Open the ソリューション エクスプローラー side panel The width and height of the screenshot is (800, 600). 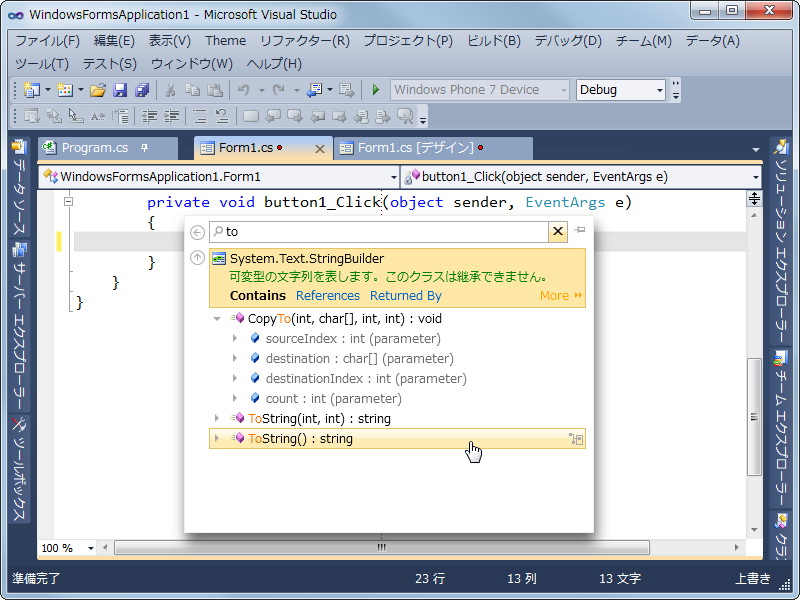781,242
